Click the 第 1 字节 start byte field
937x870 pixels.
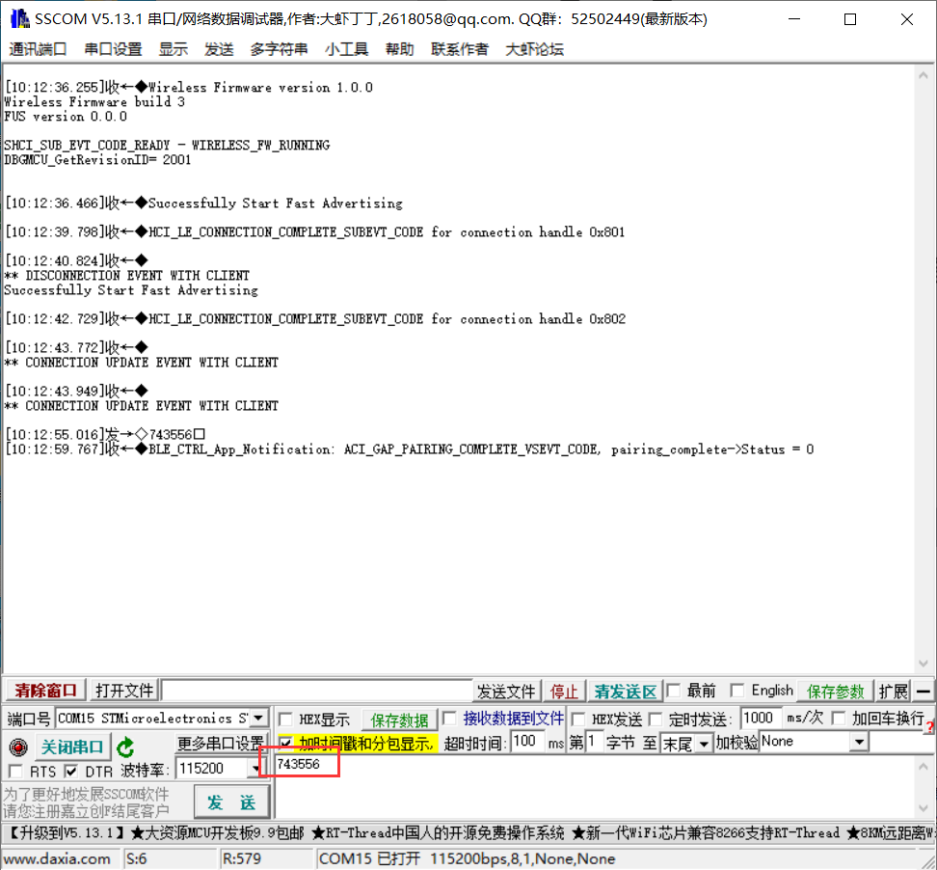[594, 742]
